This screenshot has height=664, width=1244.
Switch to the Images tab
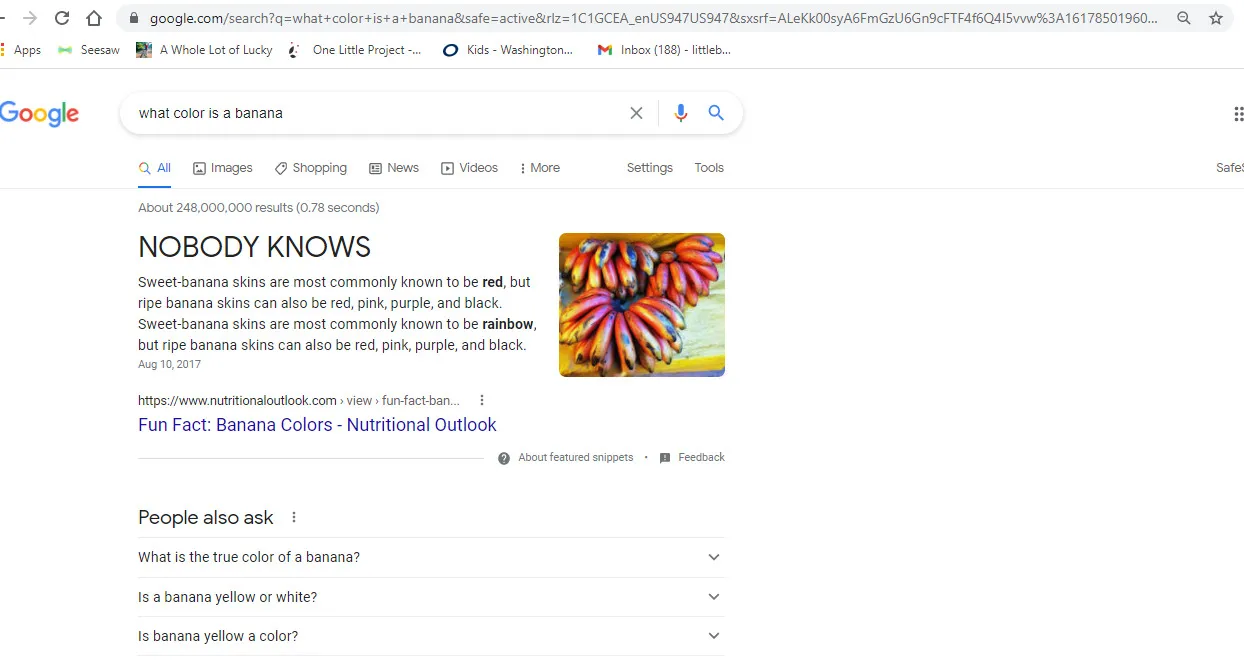pos(223,168)
